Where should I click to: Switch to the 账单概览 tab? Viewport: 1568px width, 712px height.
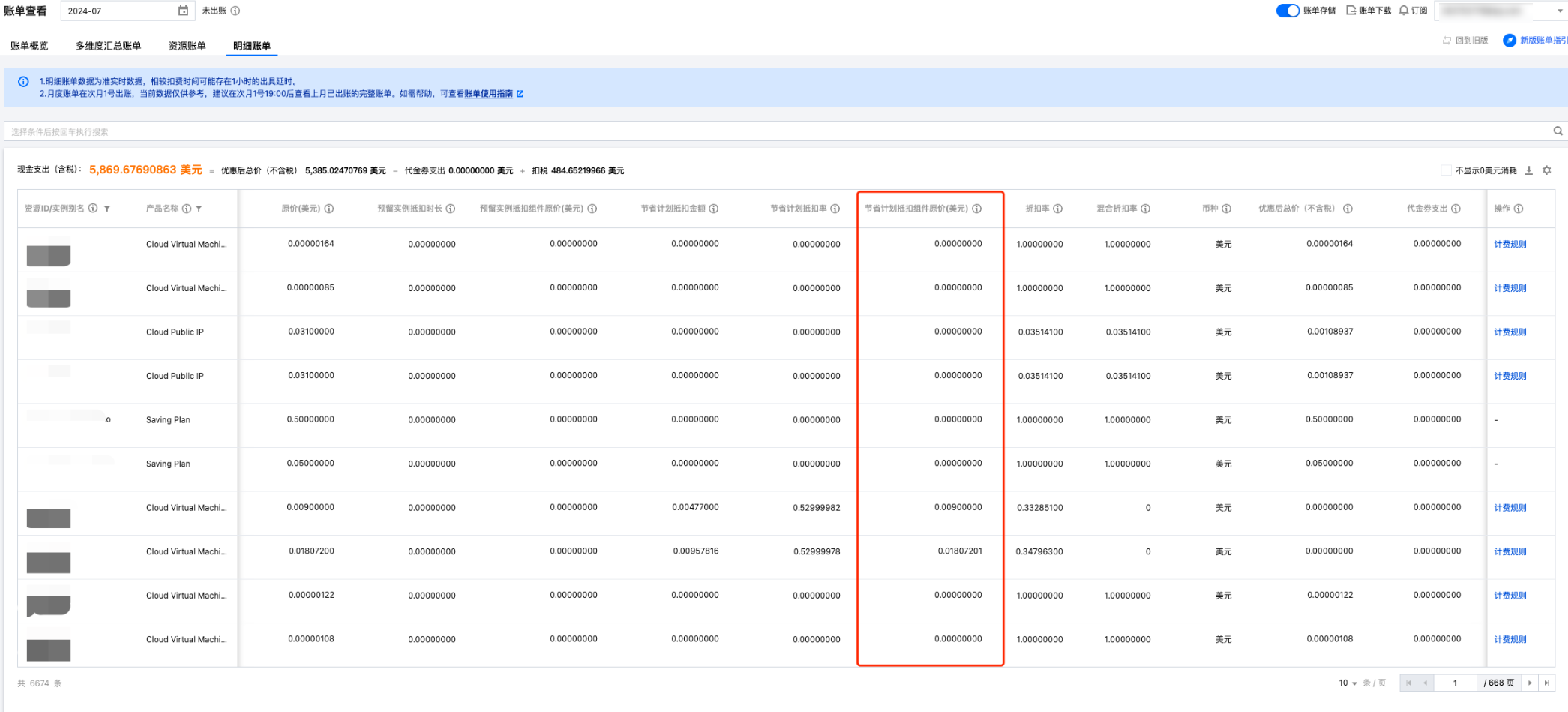point(29,46)
